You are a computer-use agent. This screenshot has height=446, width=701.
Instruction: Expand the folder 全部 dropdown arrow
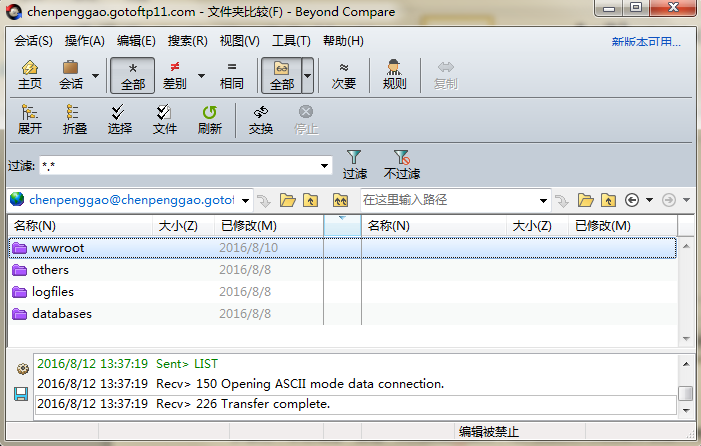click(x=308, y=75)
